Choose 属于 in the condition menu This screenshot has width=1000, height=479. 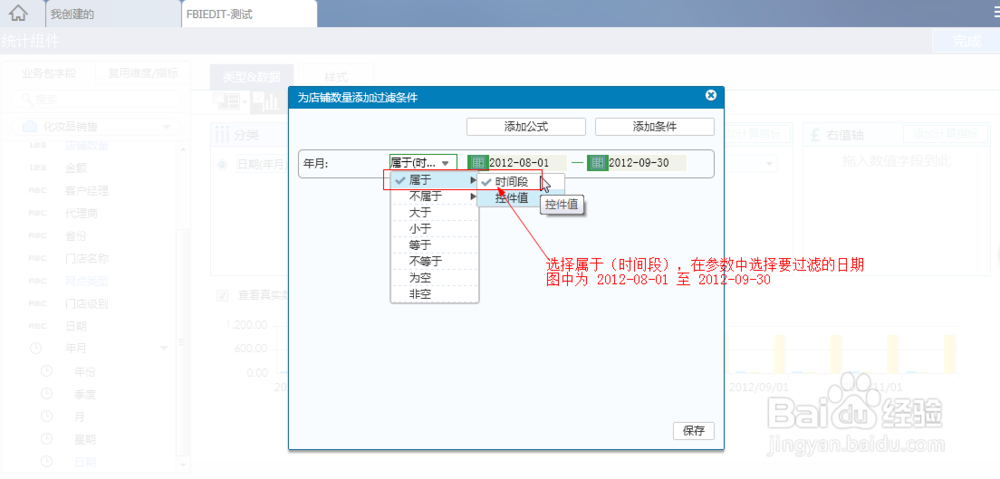(434, 181)
